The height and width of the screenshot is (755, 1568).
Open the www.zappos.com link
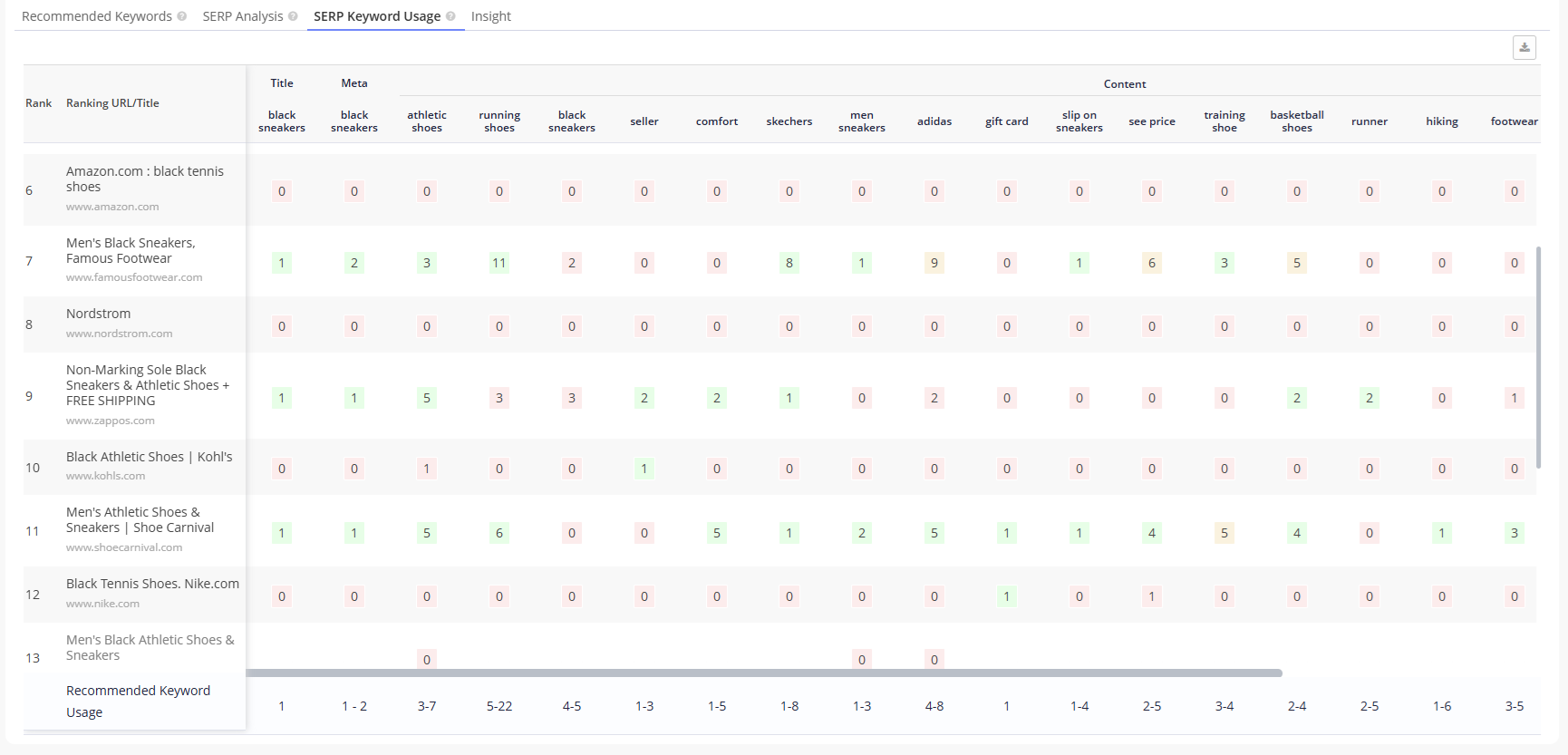[111, 421]
